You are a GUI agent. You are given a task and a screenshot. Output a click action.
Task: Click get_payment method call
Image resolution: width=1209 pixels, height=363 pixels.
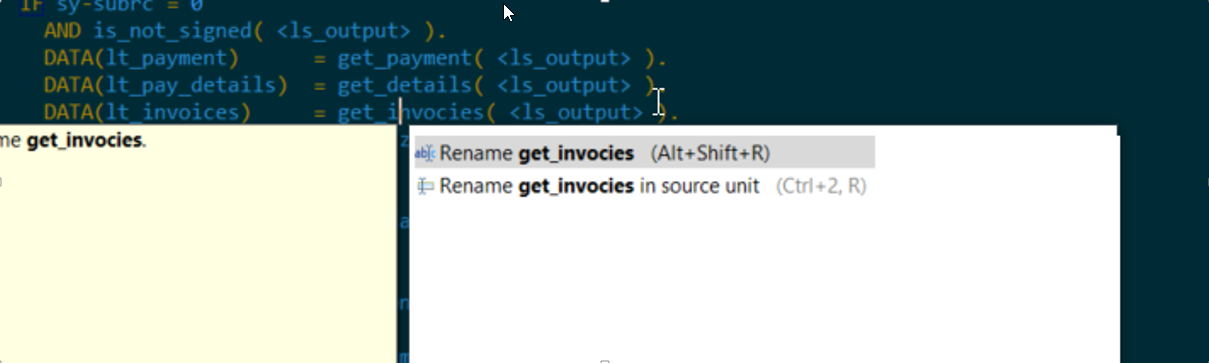[411, 58]
